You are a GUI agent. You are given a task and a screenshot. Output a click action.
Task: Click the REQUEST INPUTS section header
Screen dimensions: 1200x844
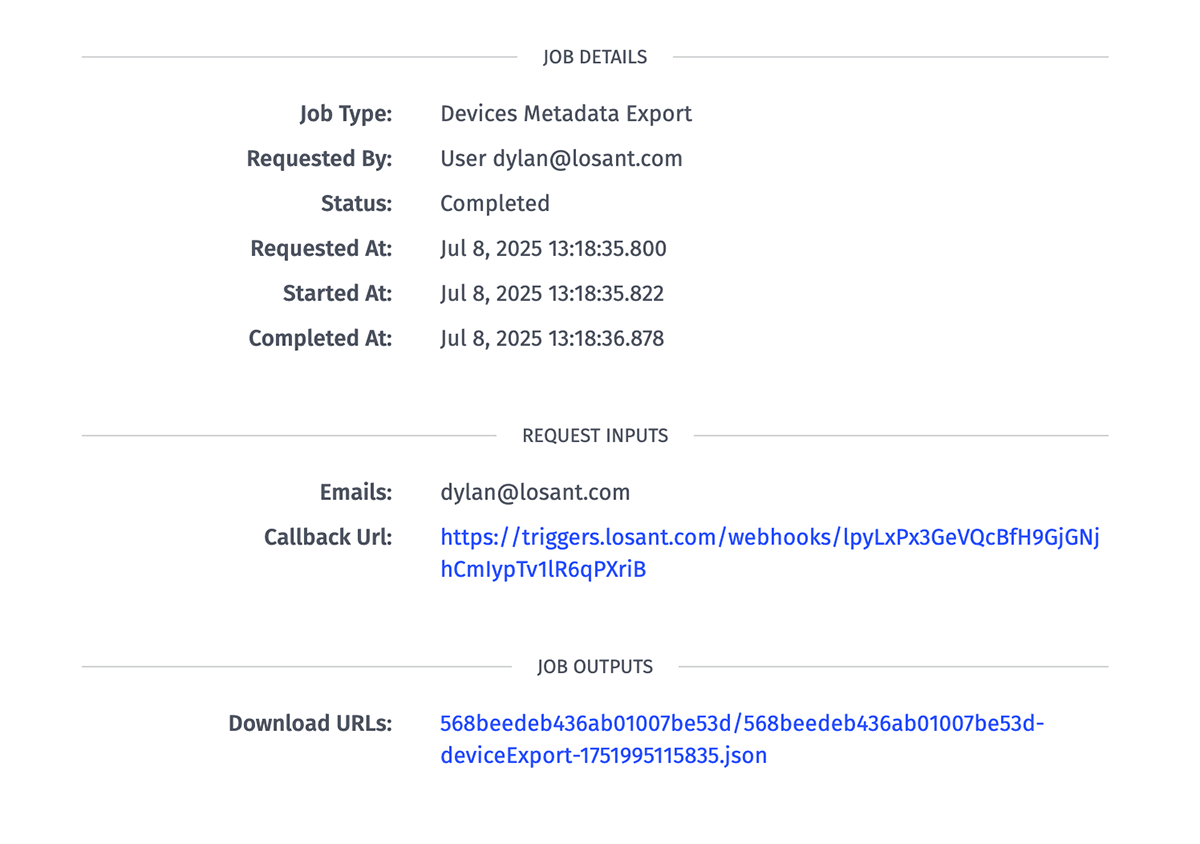595,436
